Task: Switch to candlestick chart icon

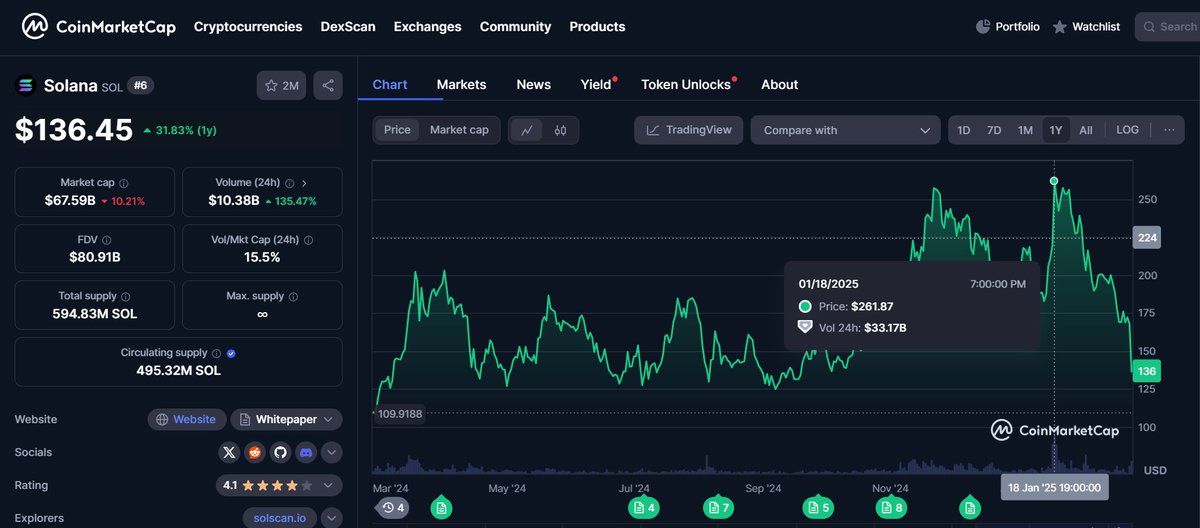Action: [560, 130]
